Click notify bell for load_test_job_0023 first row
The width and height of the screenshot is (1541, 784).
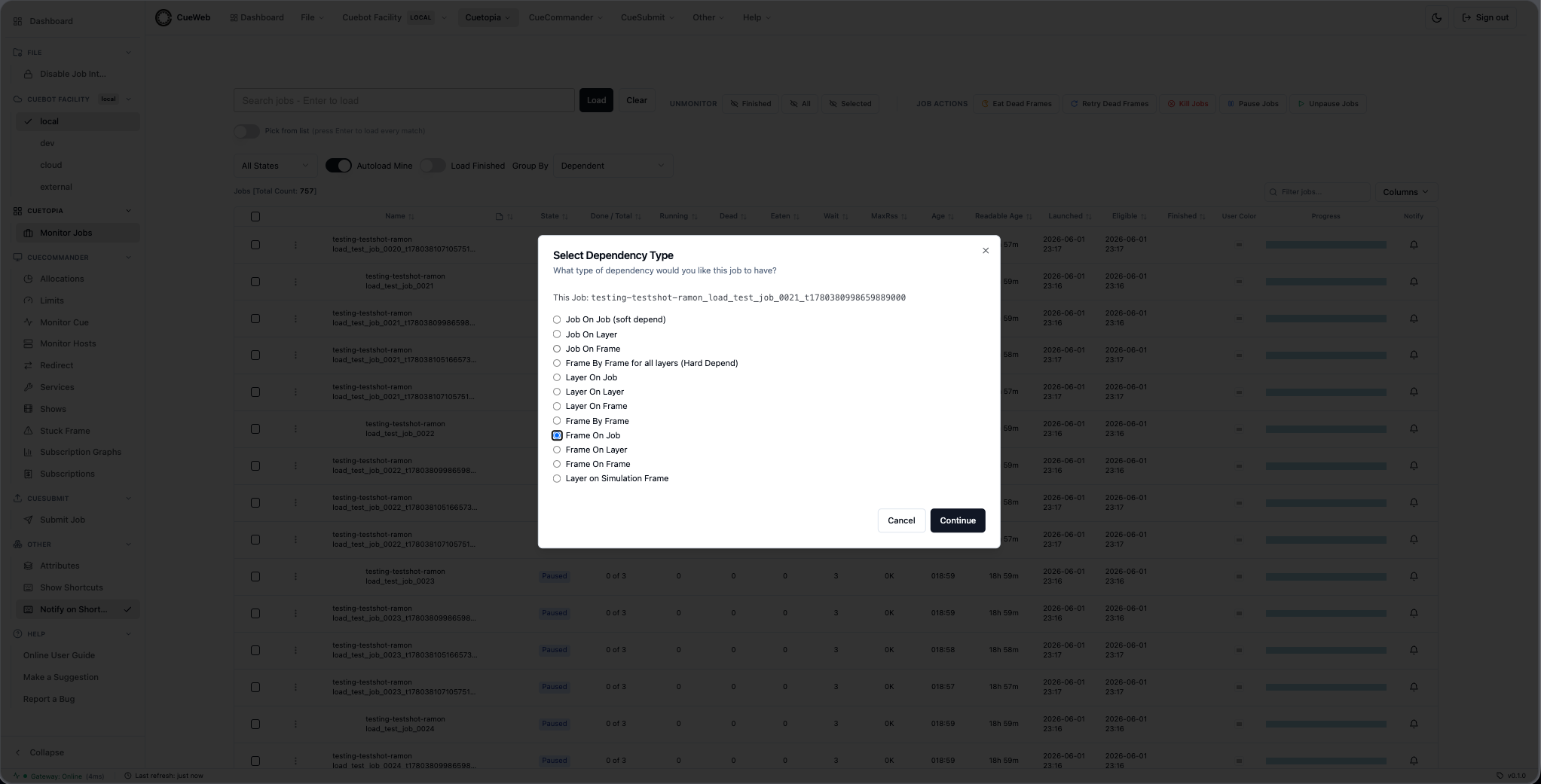(x=1414, y=576)
